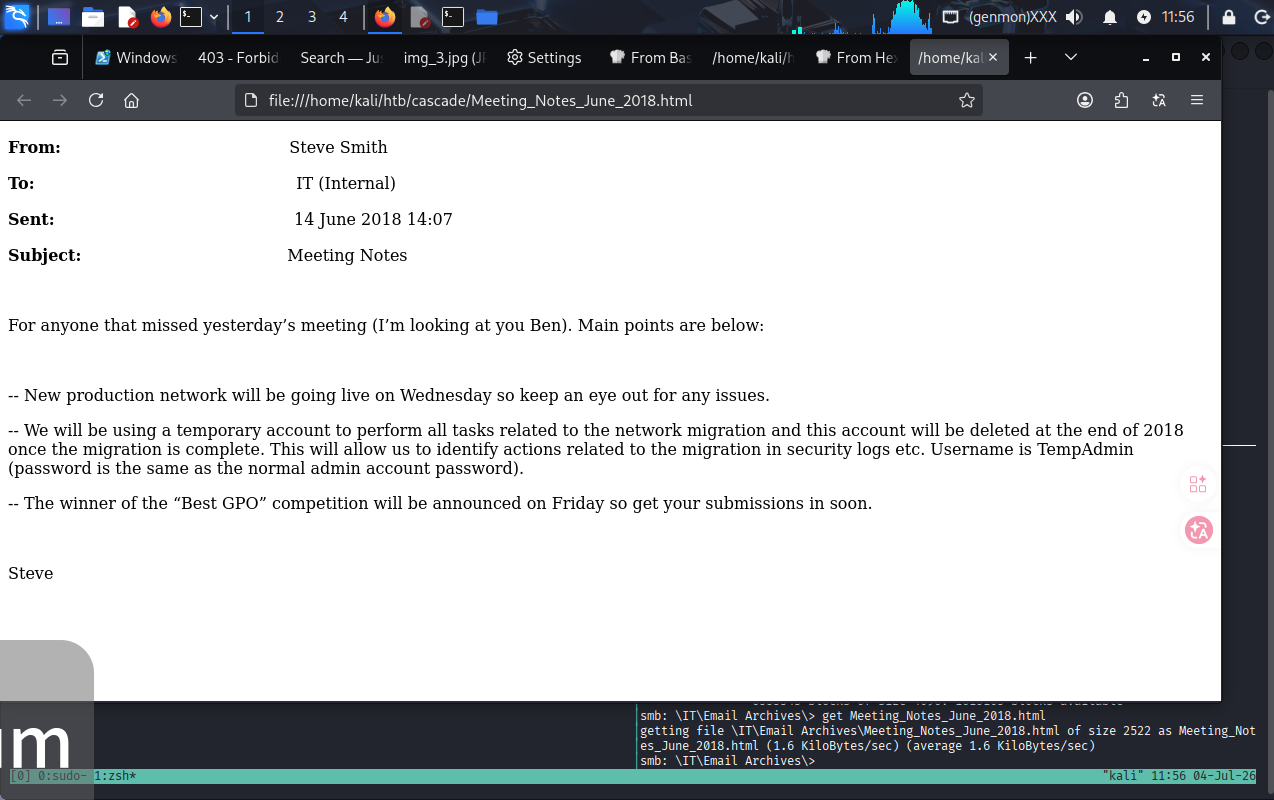Open the power manager icon
The image size is (1274, 800).
click(x=1144, y=17)
